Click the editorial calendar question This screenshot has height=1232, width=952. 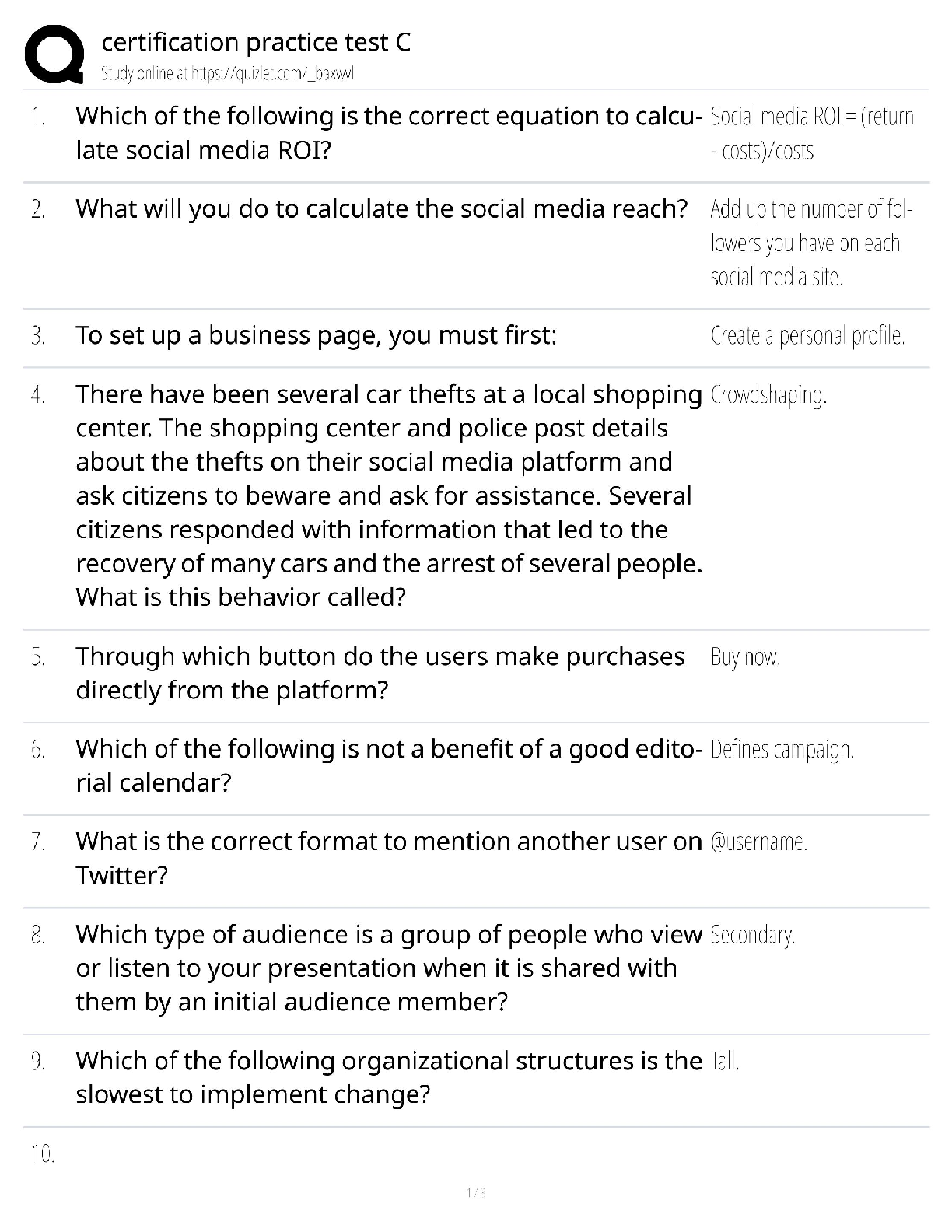tap(389, 765)
